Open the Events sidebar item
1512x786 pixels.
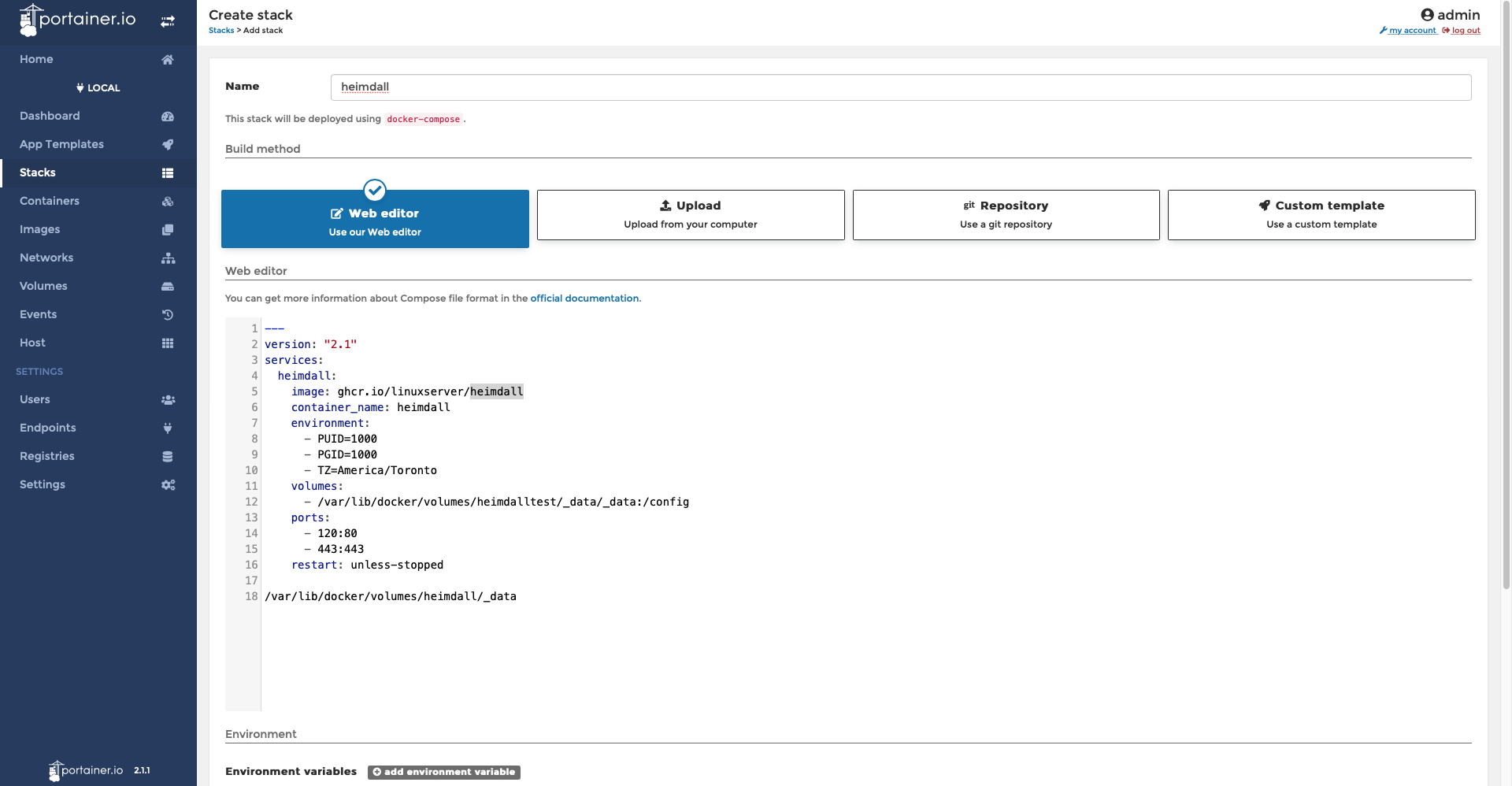(98, 315)
